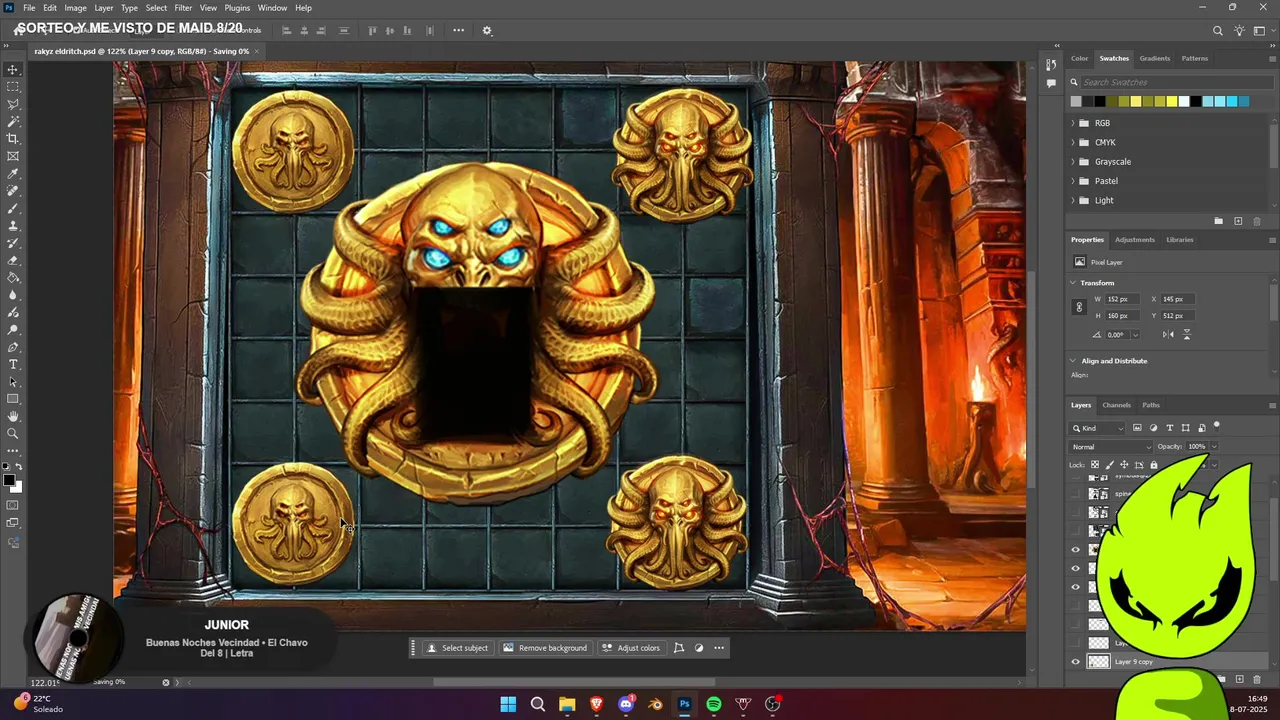Open File Explorer from the taskbar
Image resolution: width=1280 pixels, height=720 pixels.
567,704
